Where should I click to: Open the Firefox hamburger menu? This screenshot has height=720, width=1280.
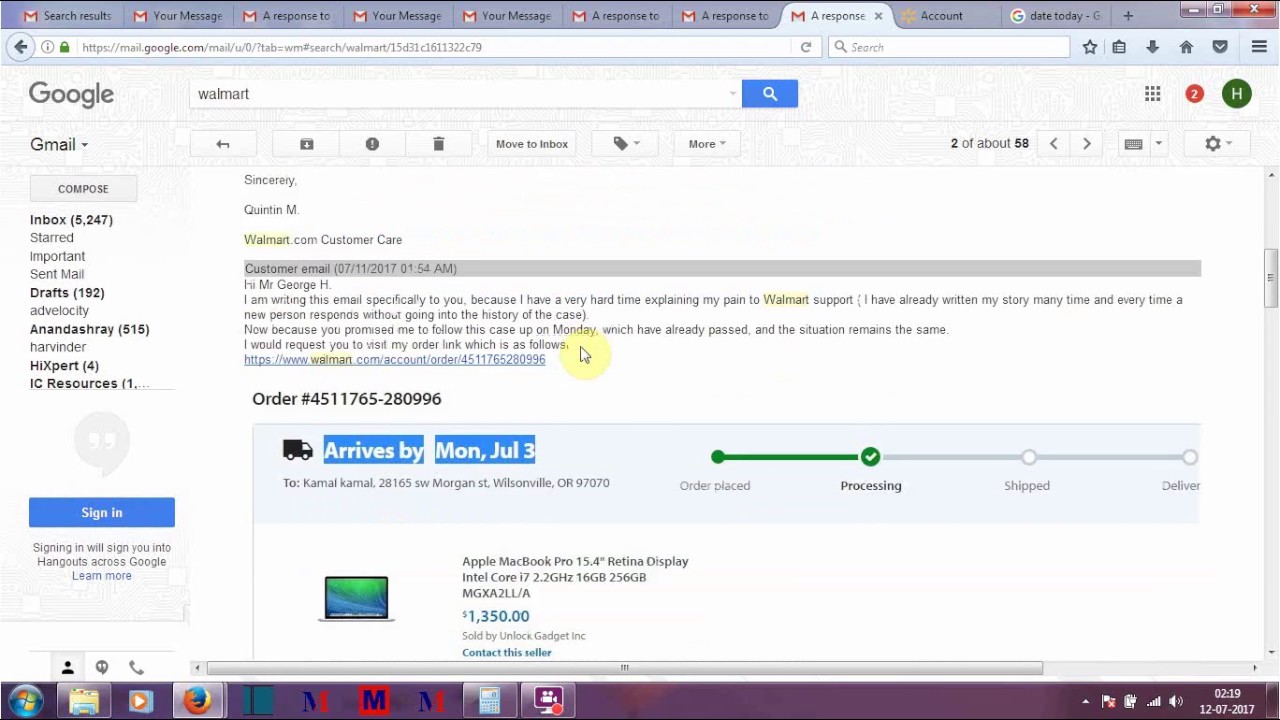[1259, 47]
